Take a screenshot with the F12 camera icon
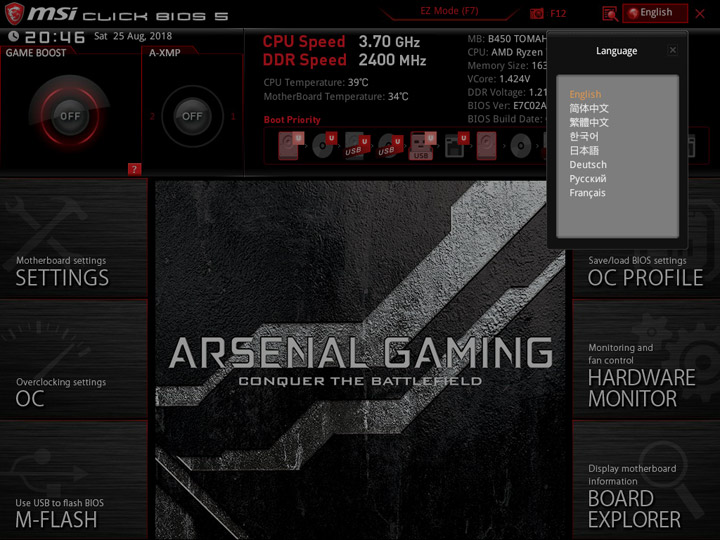The height and width of the screenshot is (540, 720). coord(536,13)
